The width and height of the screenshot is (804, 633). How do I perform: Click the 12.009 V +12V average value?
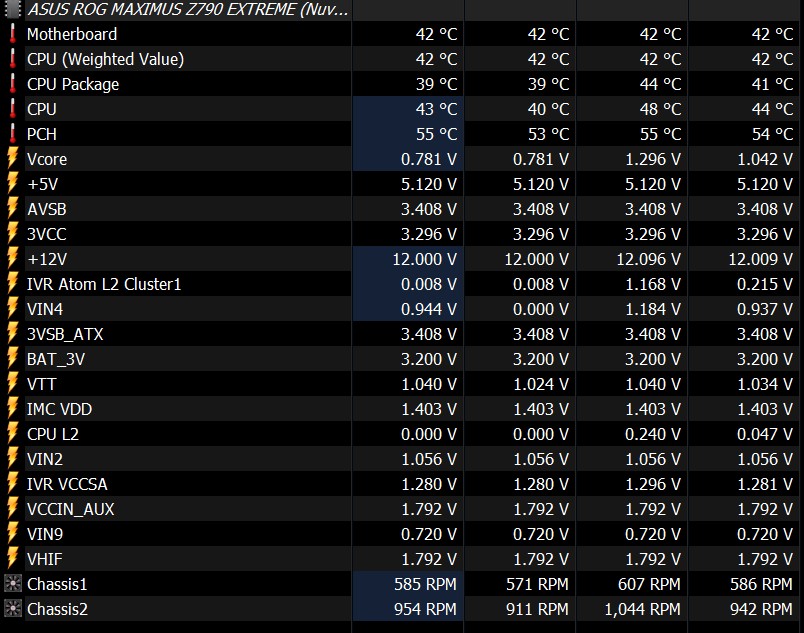(x=761, y=259)
